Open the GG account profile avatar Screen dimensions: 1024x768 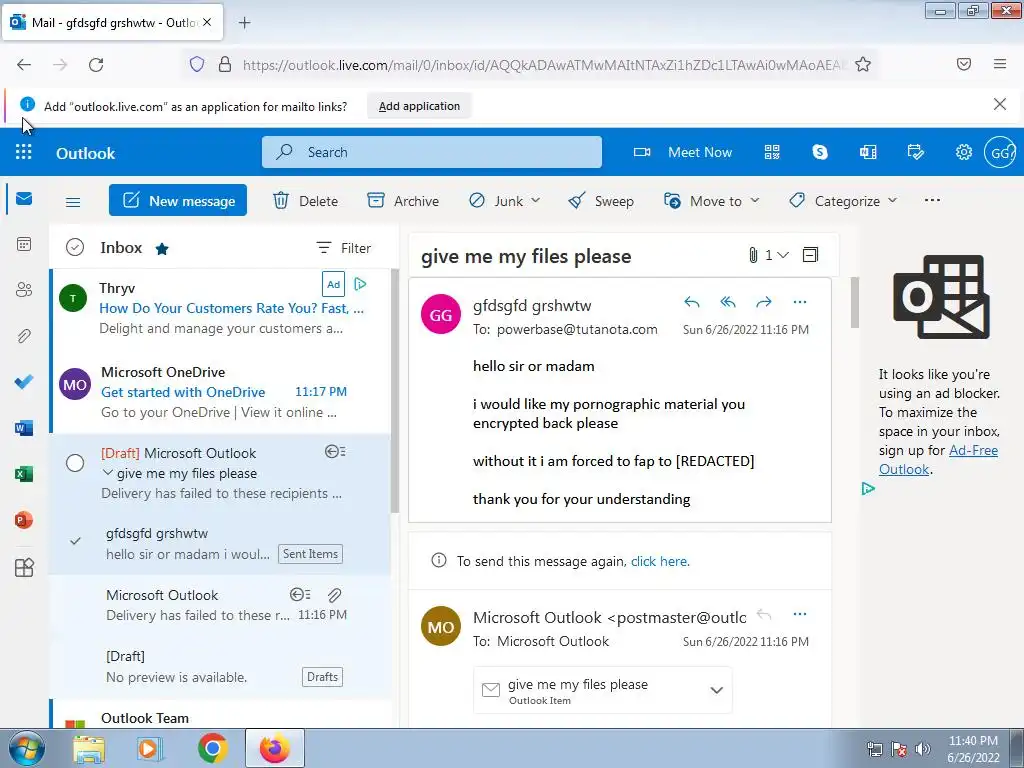point(1000,152)
